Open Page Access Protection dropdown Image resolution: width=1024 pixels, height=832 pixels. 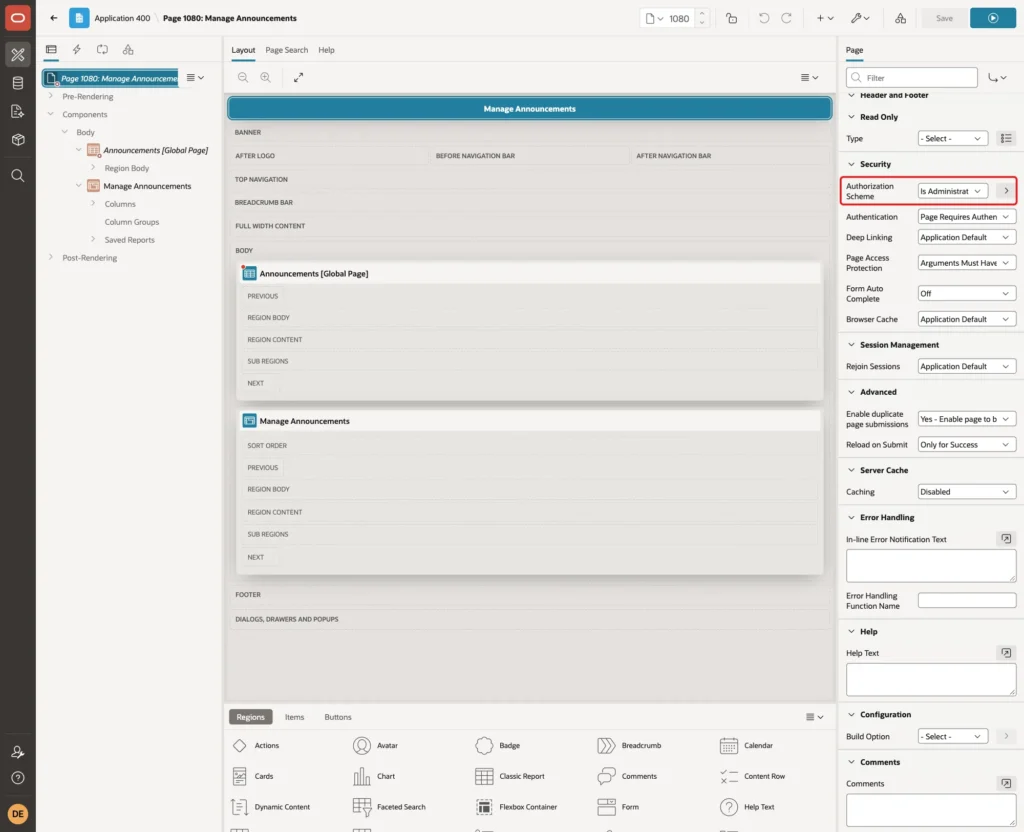coord(967,263)
